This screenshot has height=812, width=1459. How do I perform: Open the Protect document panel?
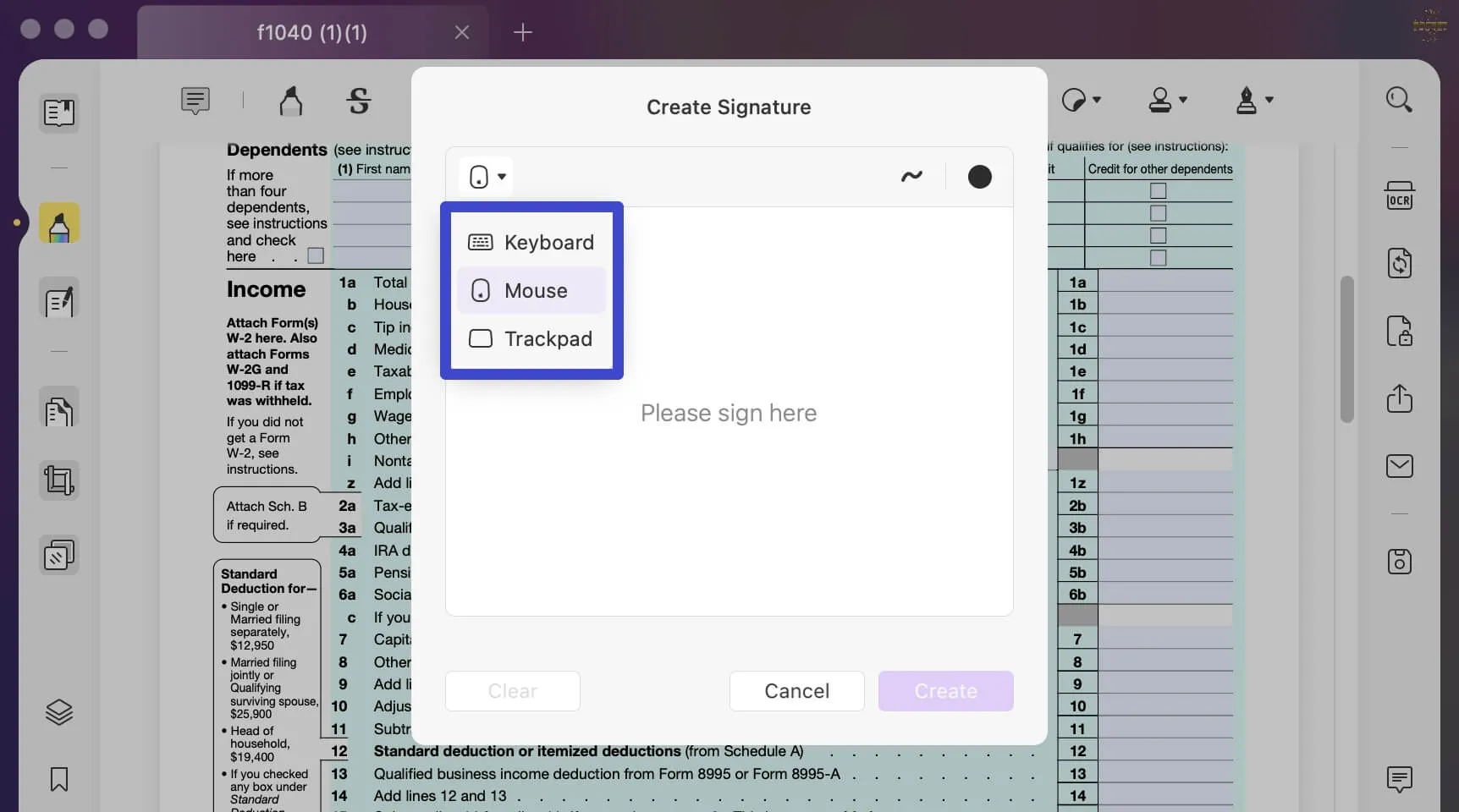pyautogui.click(x=1401, y=331)
